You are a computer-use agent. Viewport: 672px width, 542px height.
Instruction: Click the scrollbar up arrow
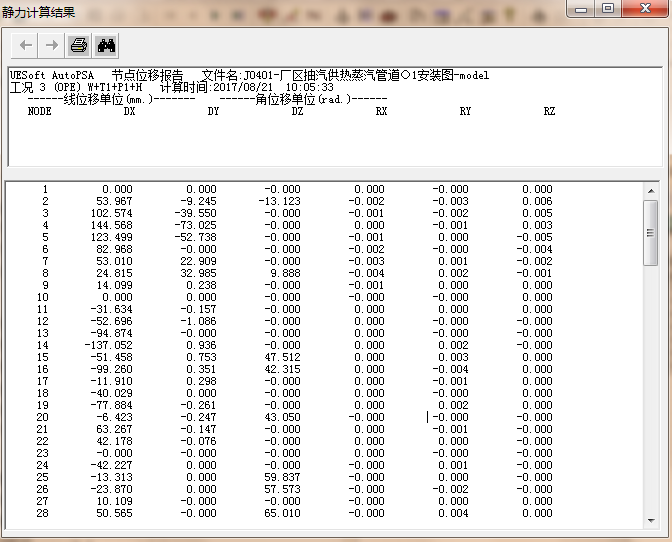650,191
